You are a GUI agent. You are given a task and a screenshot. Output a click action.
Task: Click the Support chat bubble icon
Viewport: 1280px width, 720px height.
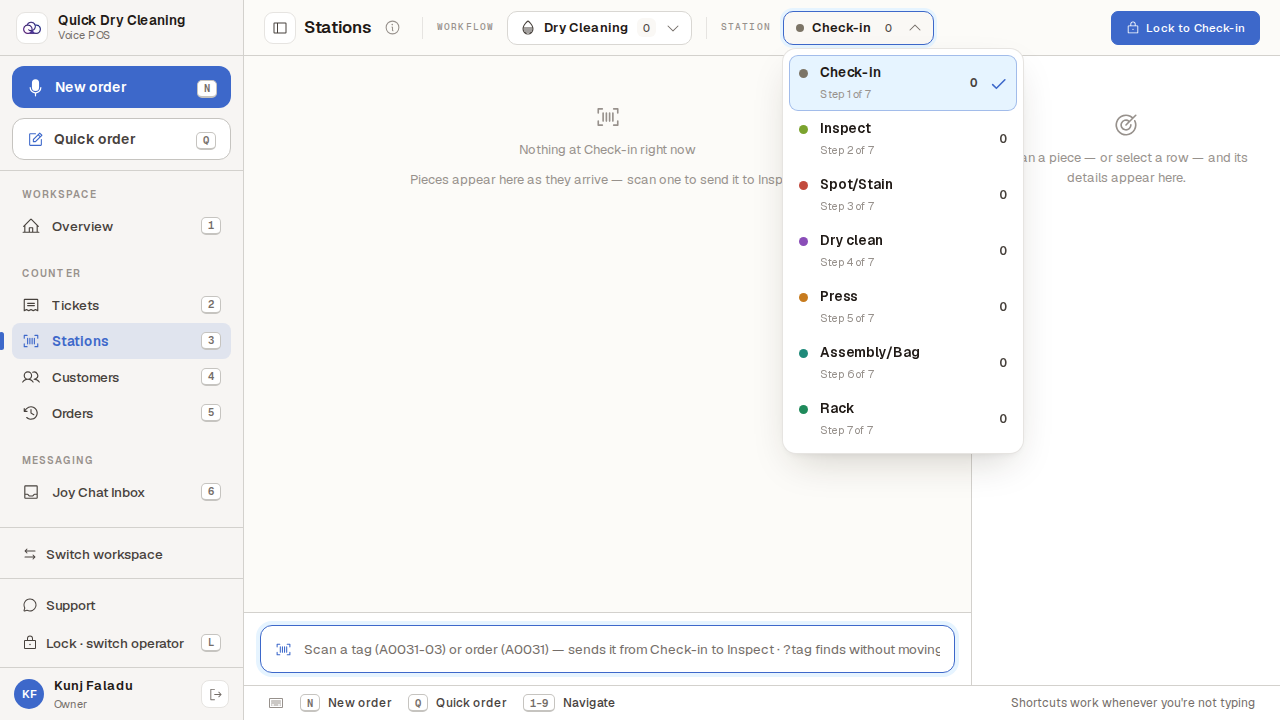click(x=30, y=605)
